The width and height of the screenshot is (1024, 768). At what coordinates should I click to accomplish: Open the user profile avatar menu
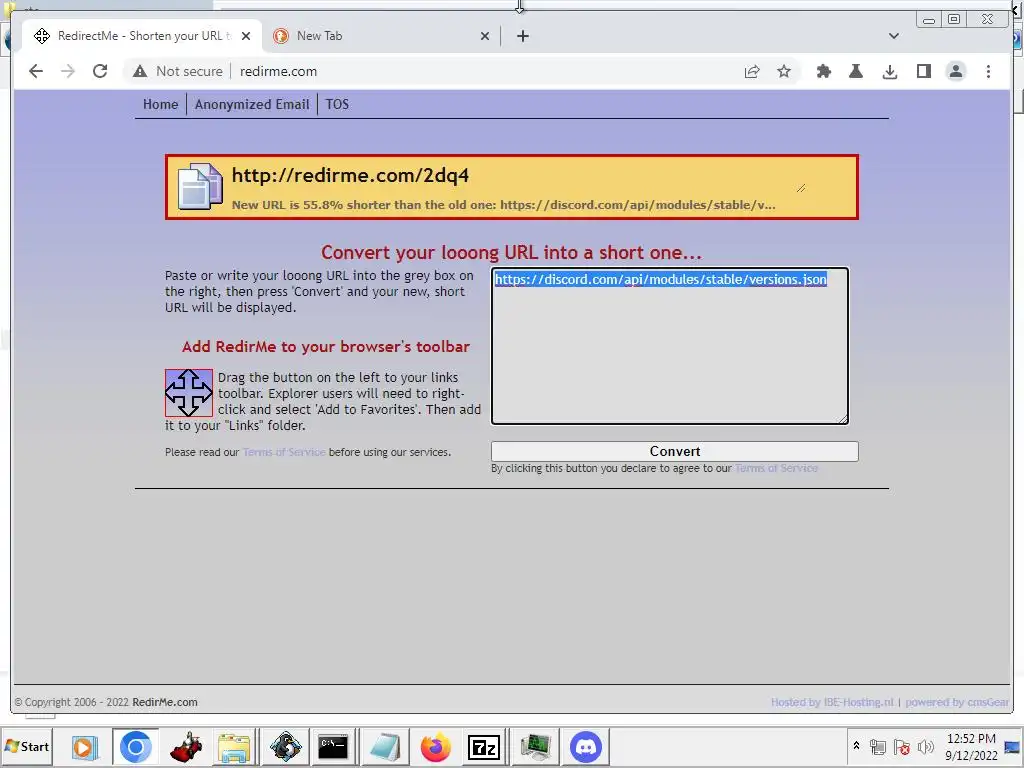point(956,71)
